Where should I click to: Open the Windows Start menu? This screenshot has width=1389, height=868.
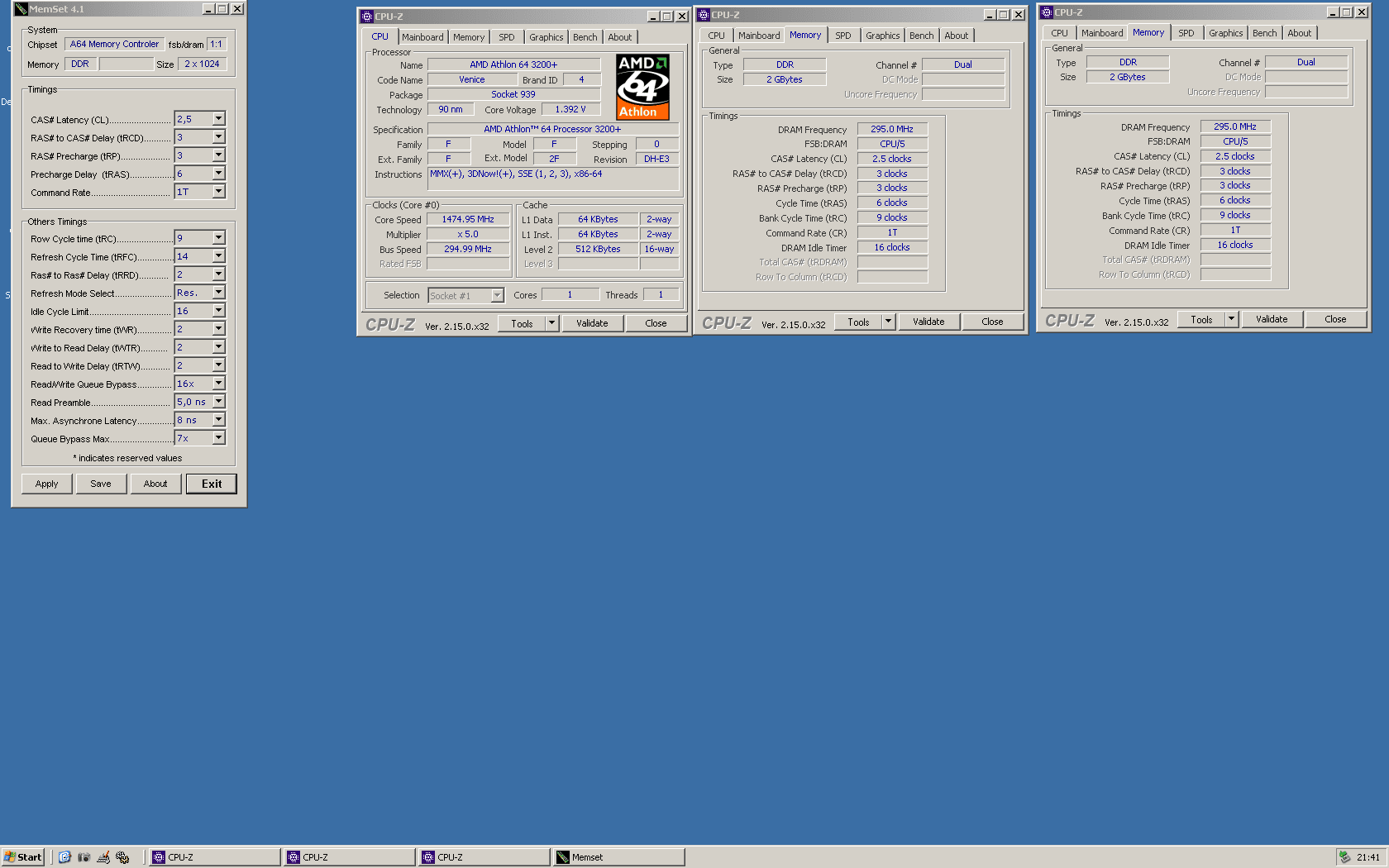23,857
